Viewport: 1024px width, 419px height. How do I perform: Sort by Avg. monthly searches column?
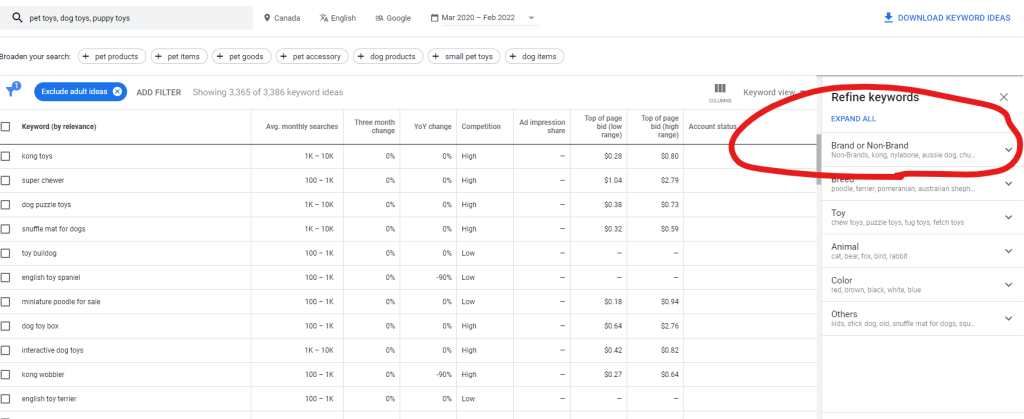click(x=302, y=127)
